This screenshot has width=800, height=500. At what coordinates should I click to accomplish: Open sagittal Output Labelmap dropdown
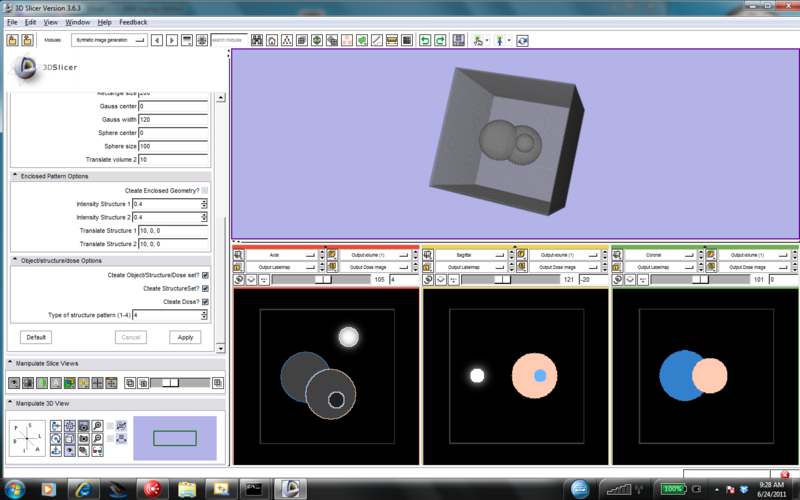coord(470,267)
